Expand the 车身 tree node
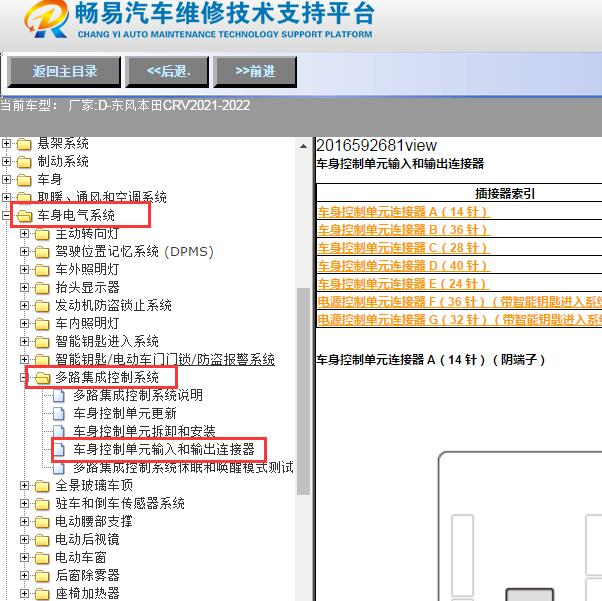Screen dimensions: 602x601 click(6, 179)
